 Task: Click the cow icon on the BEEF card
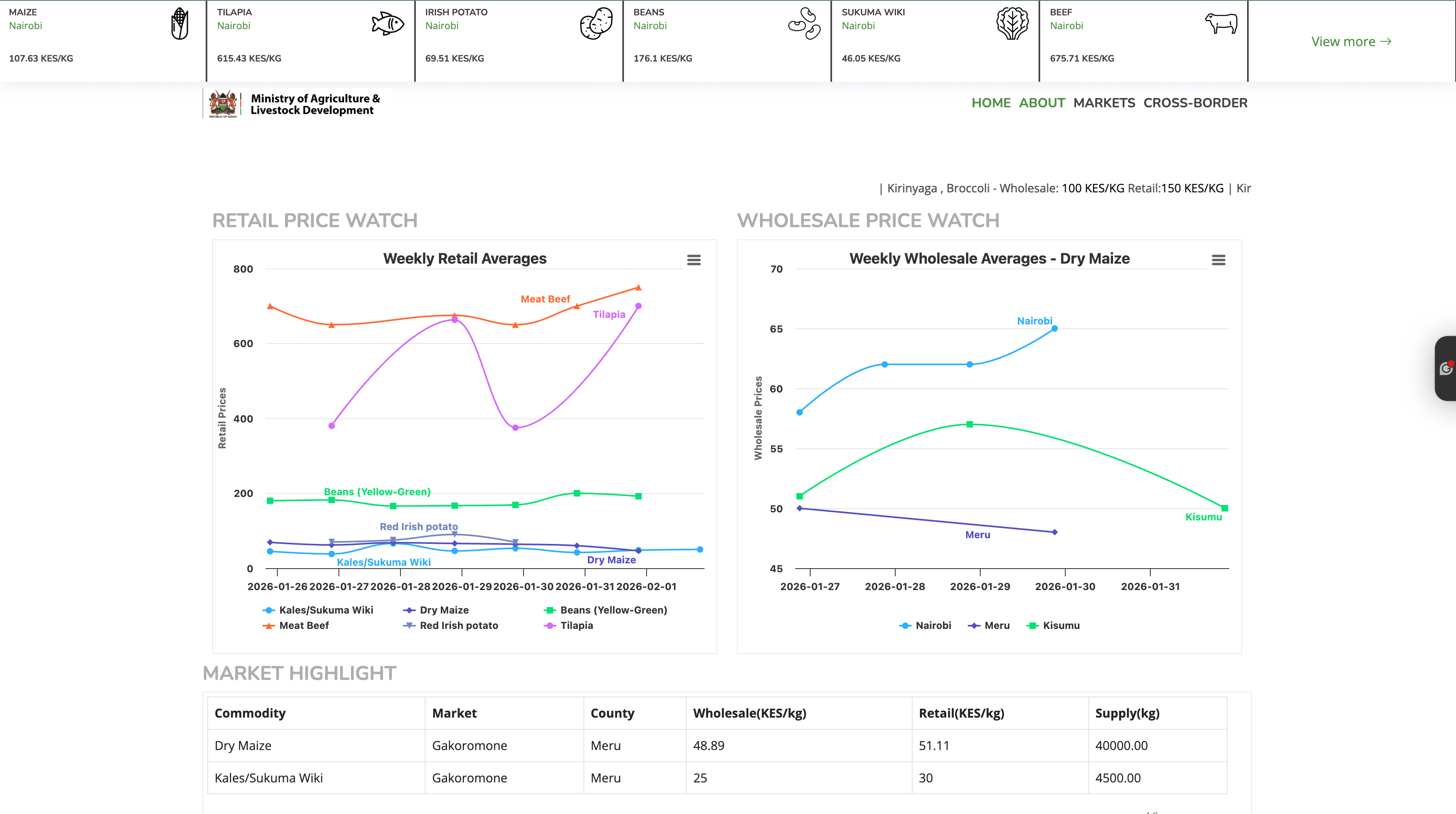1221,25
